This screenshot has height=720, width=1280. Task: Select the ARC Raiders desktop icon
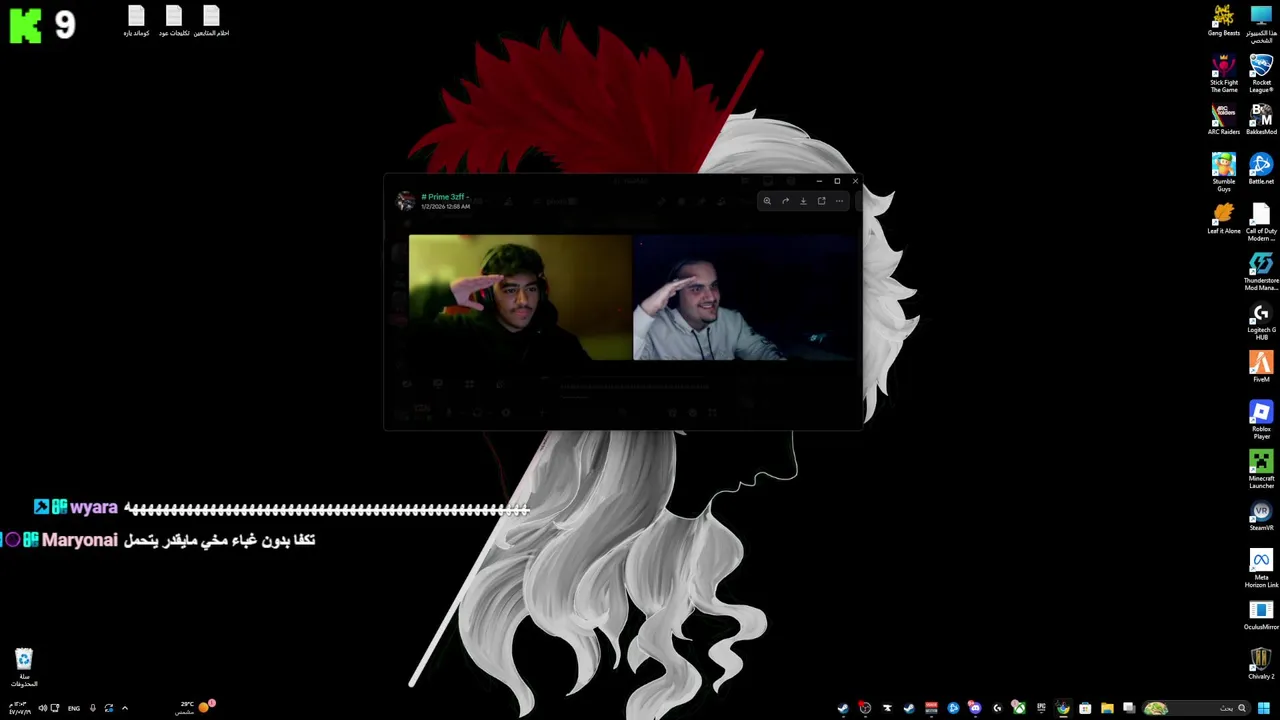pos(1223,120)
